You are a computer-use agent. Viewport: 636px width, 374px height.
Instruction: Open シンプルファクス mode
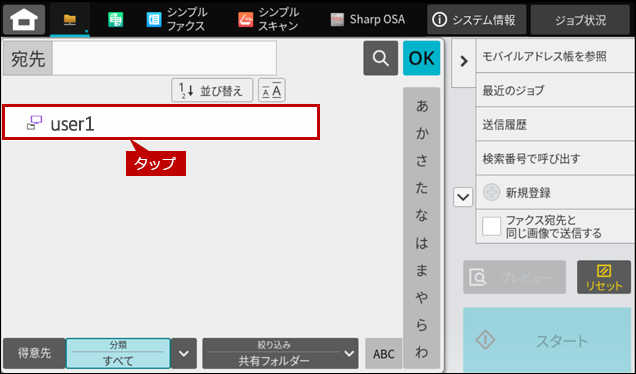point(177,19)
